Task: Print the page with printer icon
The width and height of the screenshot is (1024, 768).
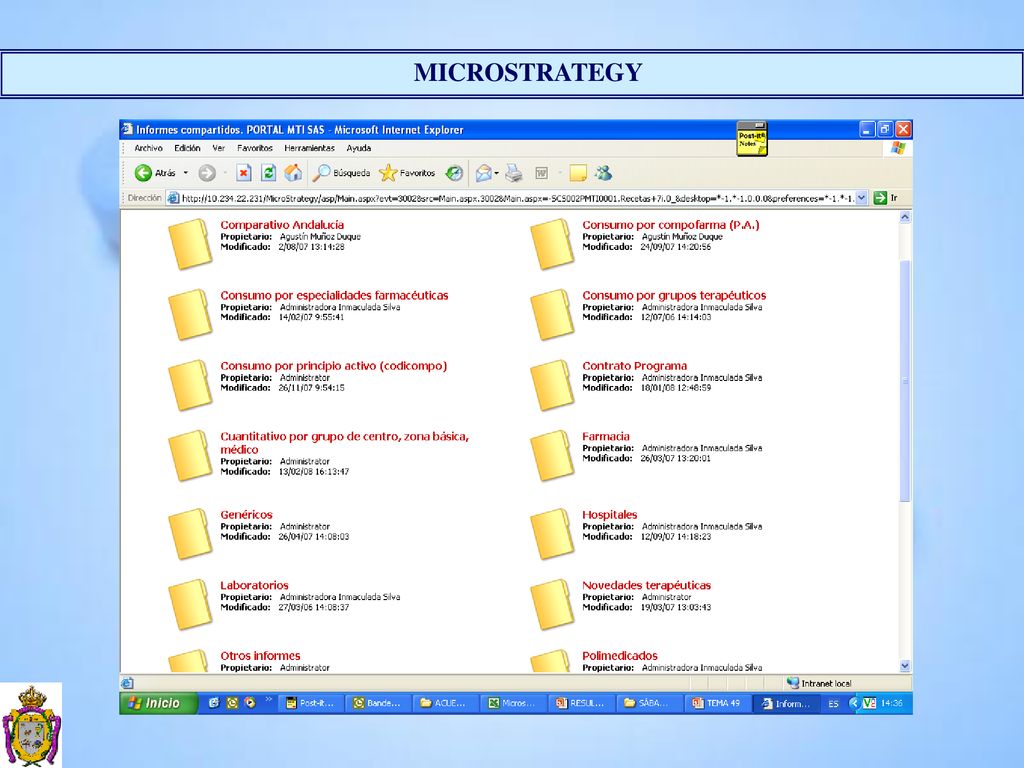Action: pos(514,173)
